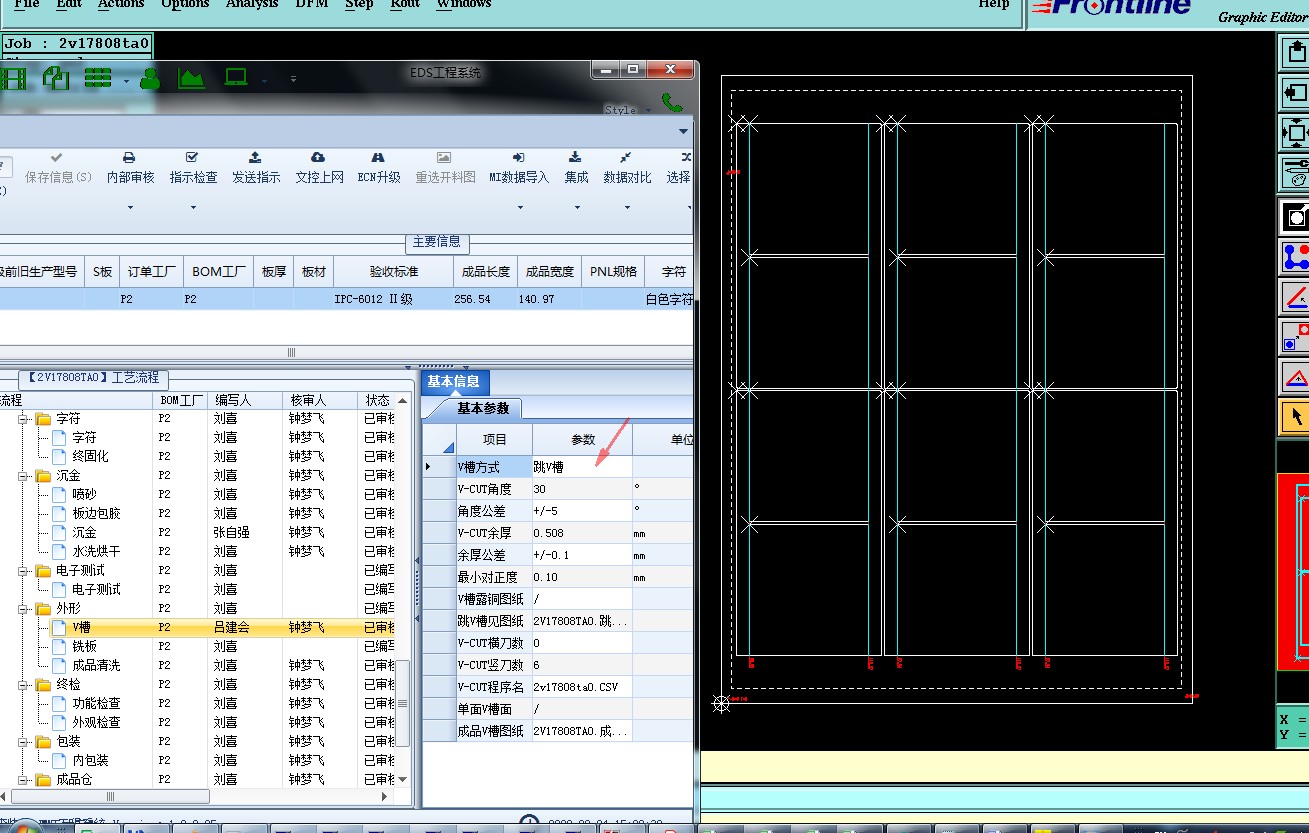
Task: Switch to the 基本参数 tab
Action: [x=483, y=408]
